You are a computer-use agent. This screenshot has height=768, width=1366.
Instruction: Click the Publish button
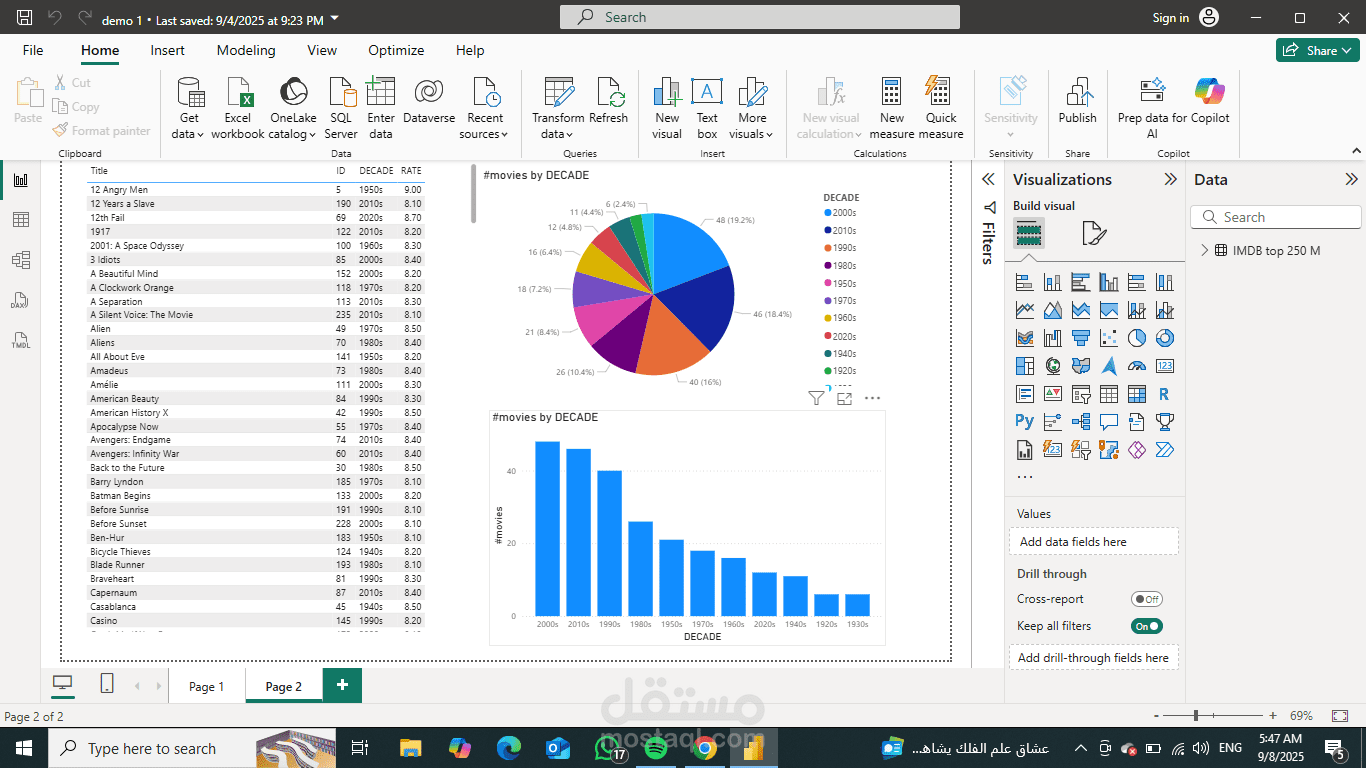pyautogui.click(x=1077, y=101)
